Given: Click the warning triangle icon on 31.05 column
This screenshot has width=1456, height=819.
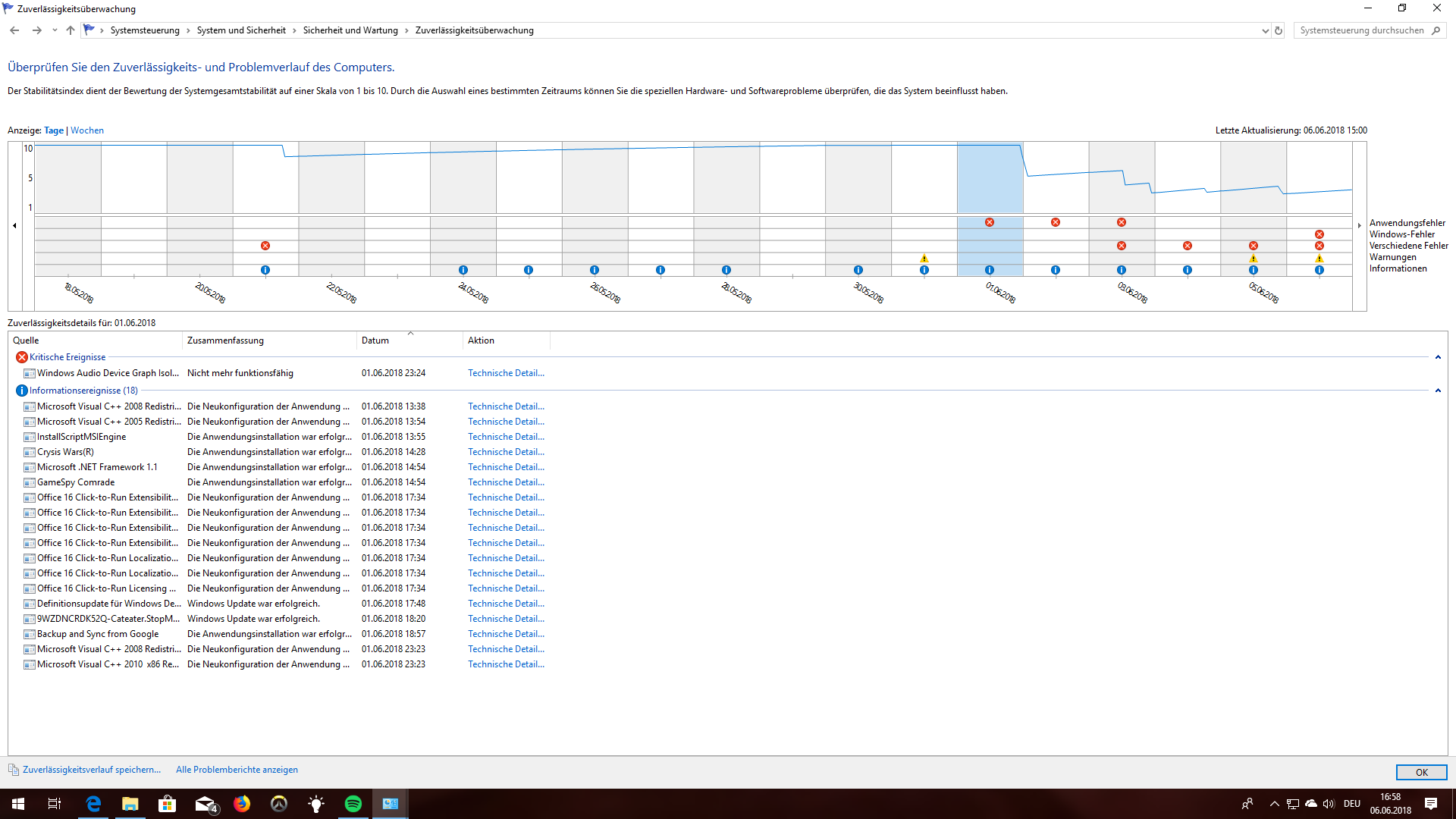Looking at the screenshot, I should [924, 259].
